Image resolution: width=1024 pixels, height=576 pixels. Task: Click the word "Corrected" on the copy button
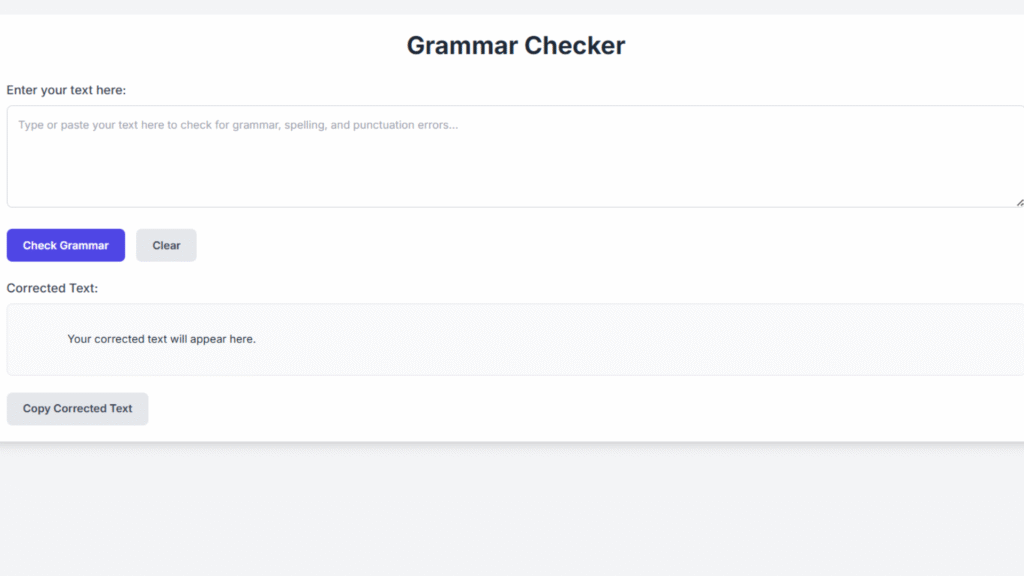[x=80, y=409]
